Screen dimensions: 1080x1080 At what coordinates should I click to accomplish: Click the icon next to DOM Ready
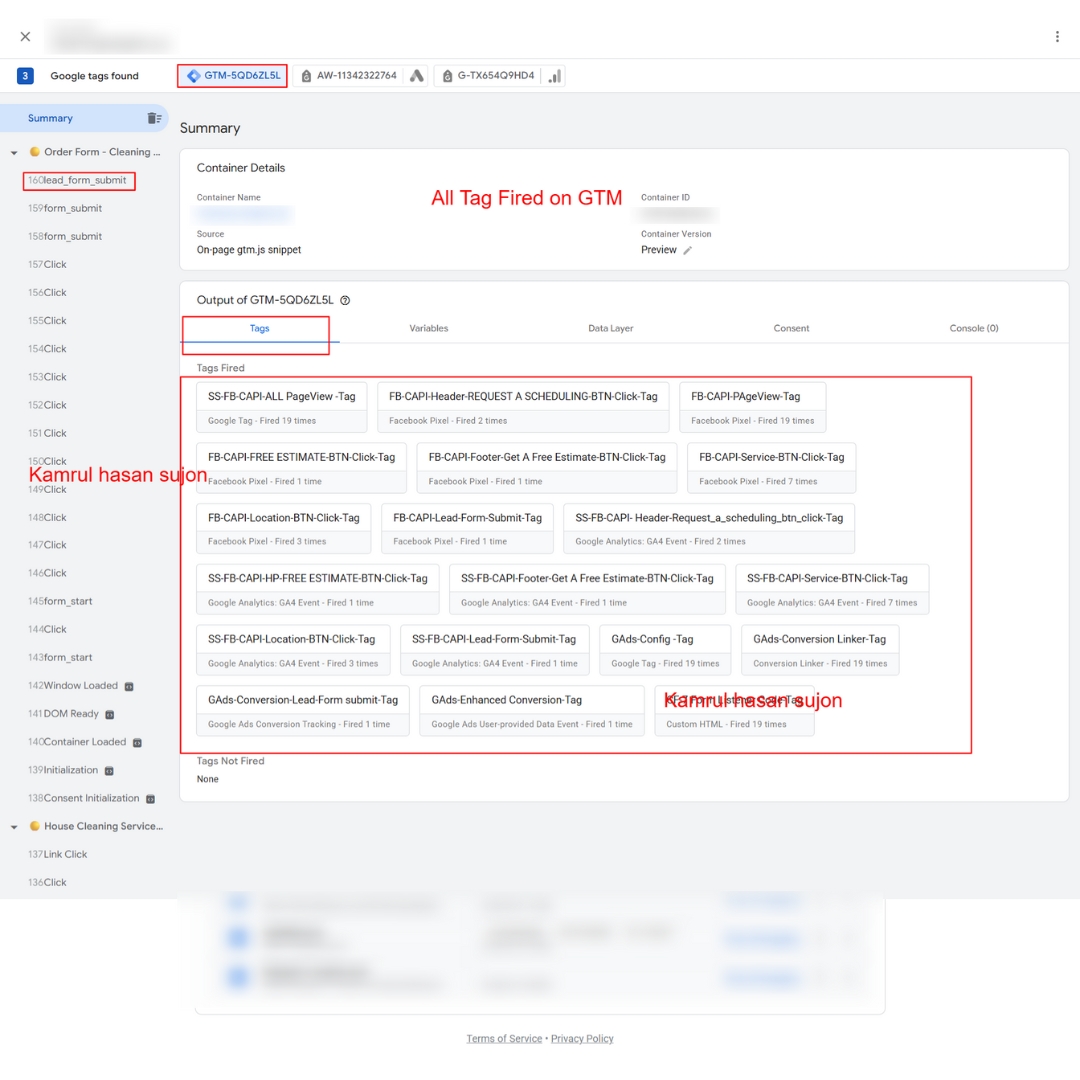point(110,715)
